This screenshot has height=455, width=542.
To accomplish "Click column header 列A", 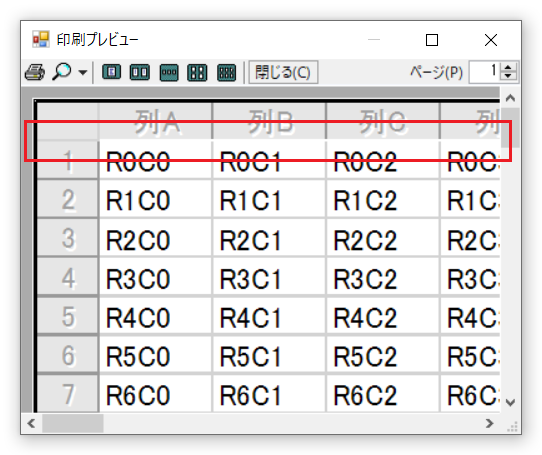I will point(156,122).
